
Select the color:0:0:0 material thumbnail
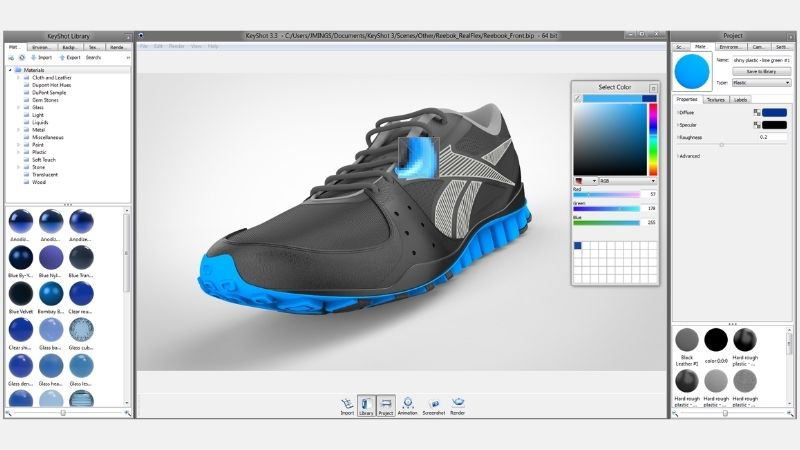point(716,339)
